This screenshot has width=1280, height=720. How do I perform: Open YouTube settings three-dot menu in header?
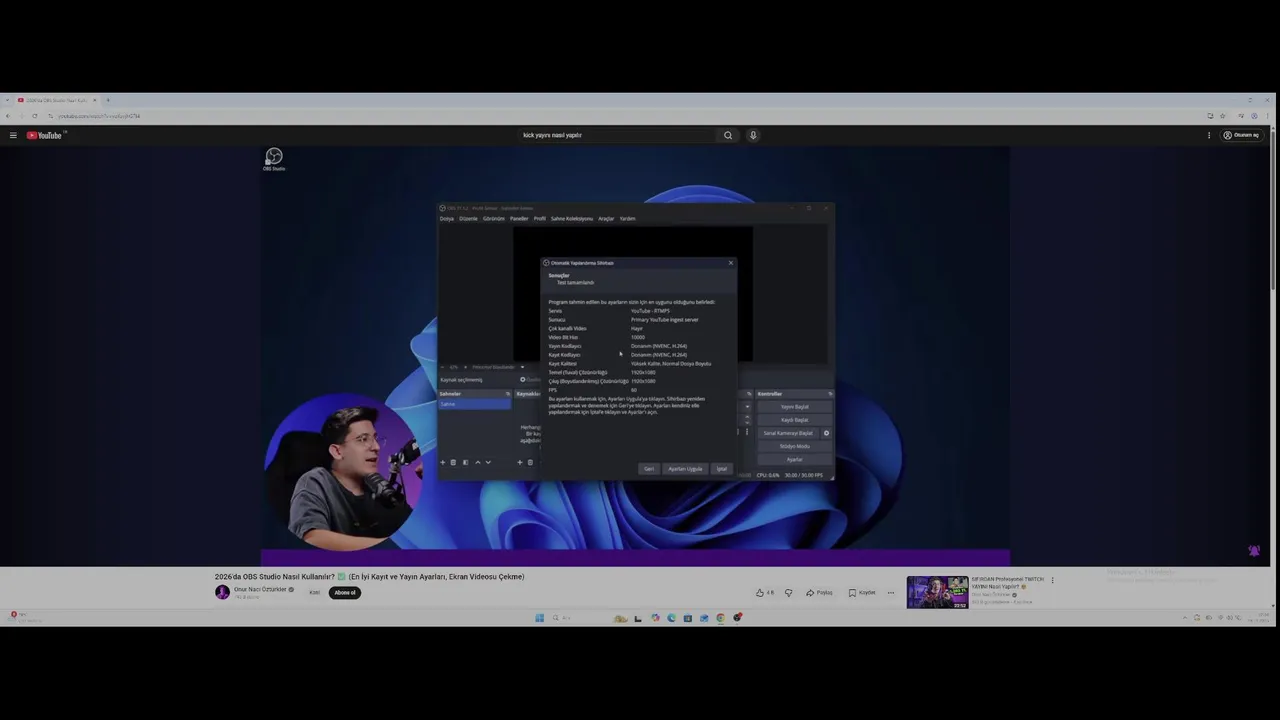[x=1209, y=135]
